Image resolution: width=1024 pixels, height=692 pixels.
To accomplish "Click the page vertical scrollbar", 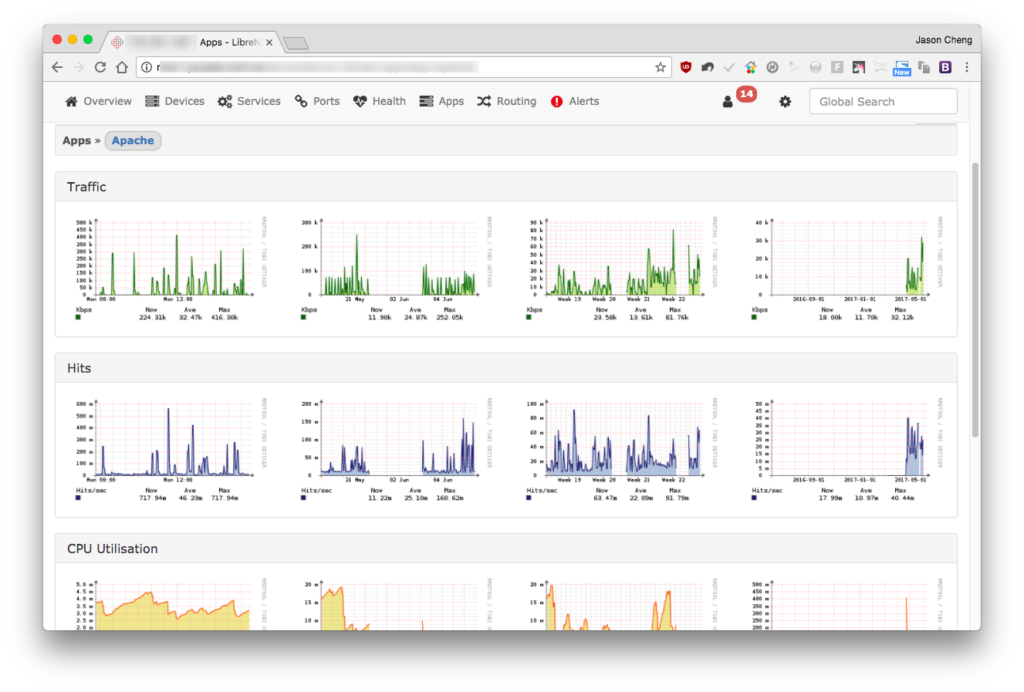I will point(975,300).
